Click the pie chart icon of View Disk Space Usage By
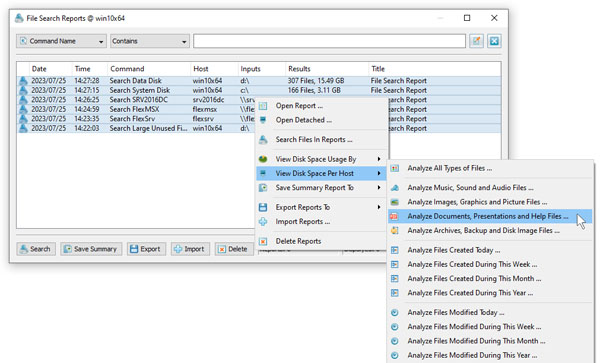 pyautogui.click(x=263, y=159)
